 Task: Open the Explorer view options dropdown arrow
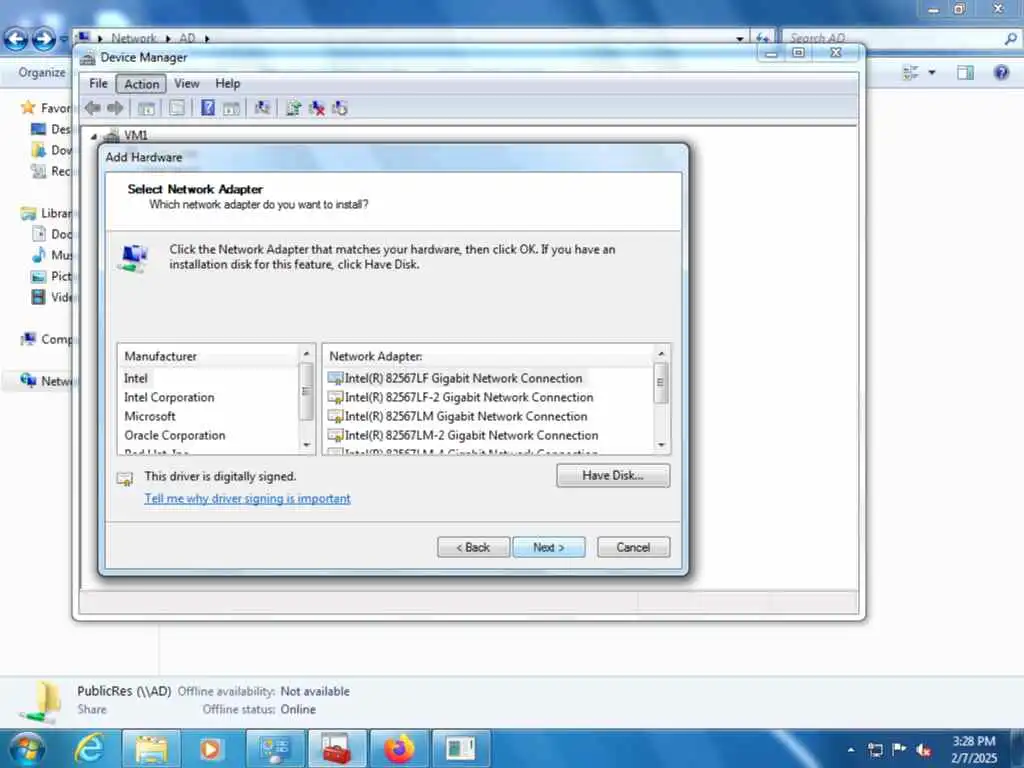point(932,72)
